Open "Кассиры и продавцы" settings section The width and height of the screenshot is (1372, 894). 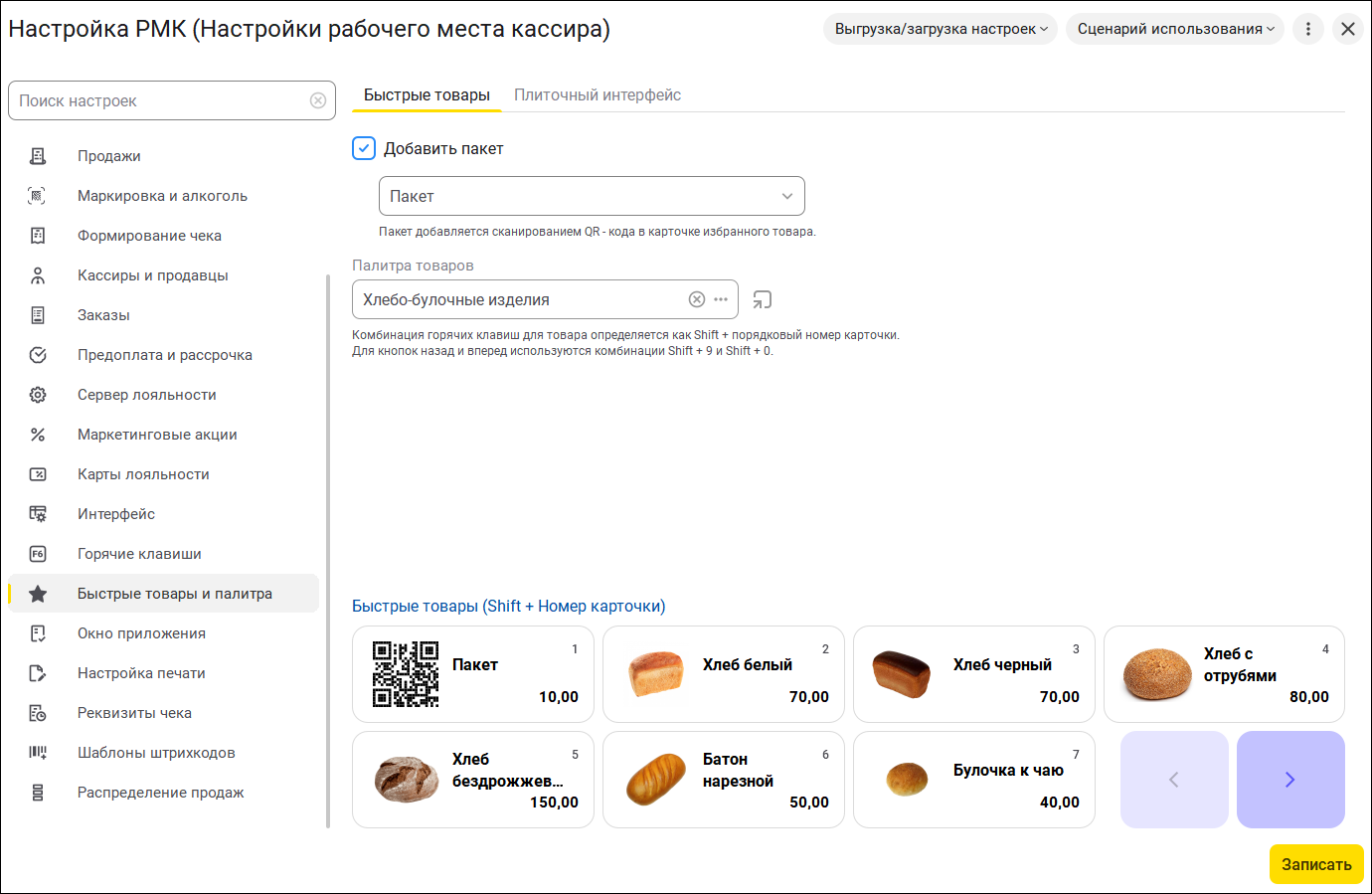click(x=153, y=275)
